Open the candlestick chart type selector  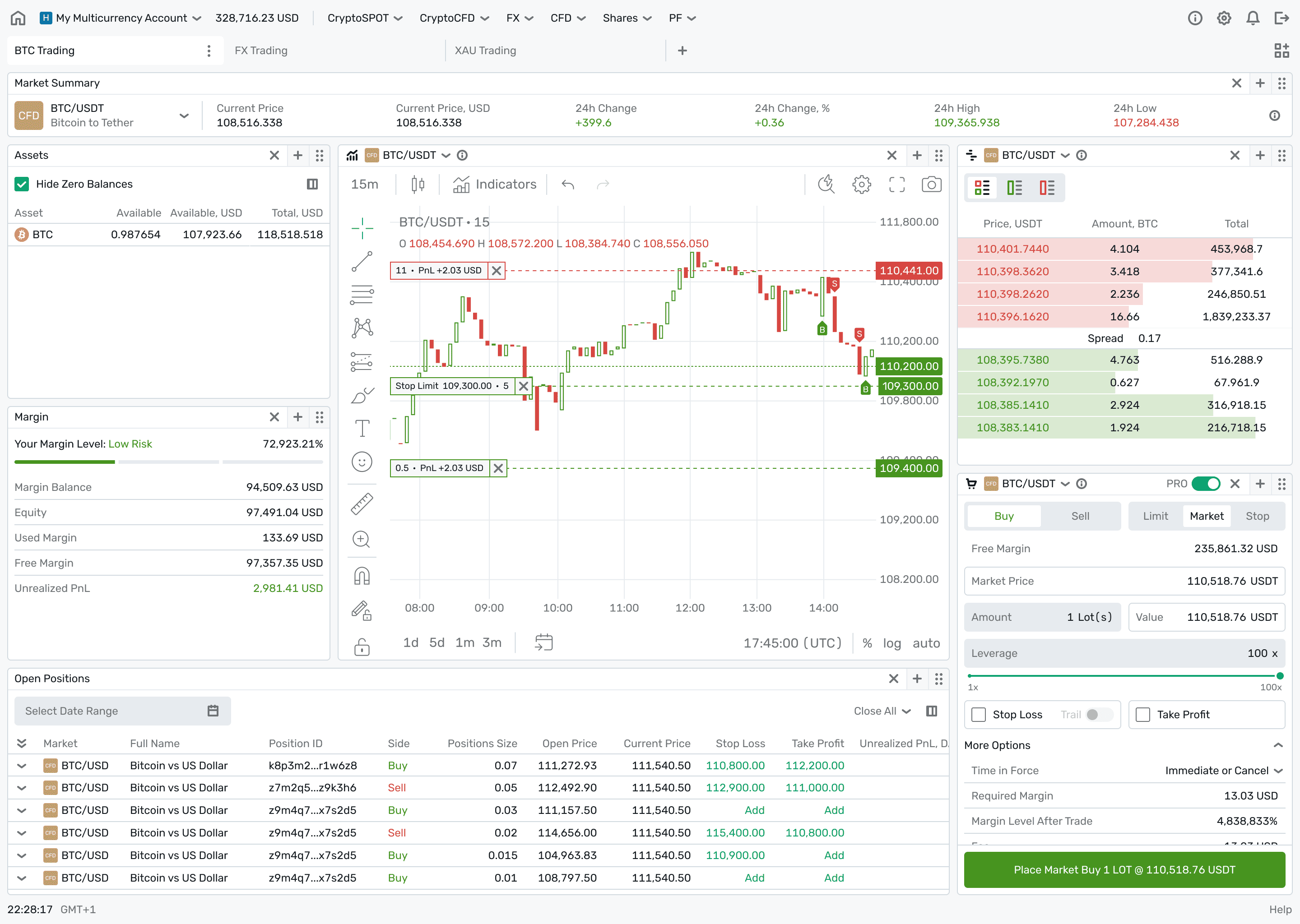click(x=418, y=185)
